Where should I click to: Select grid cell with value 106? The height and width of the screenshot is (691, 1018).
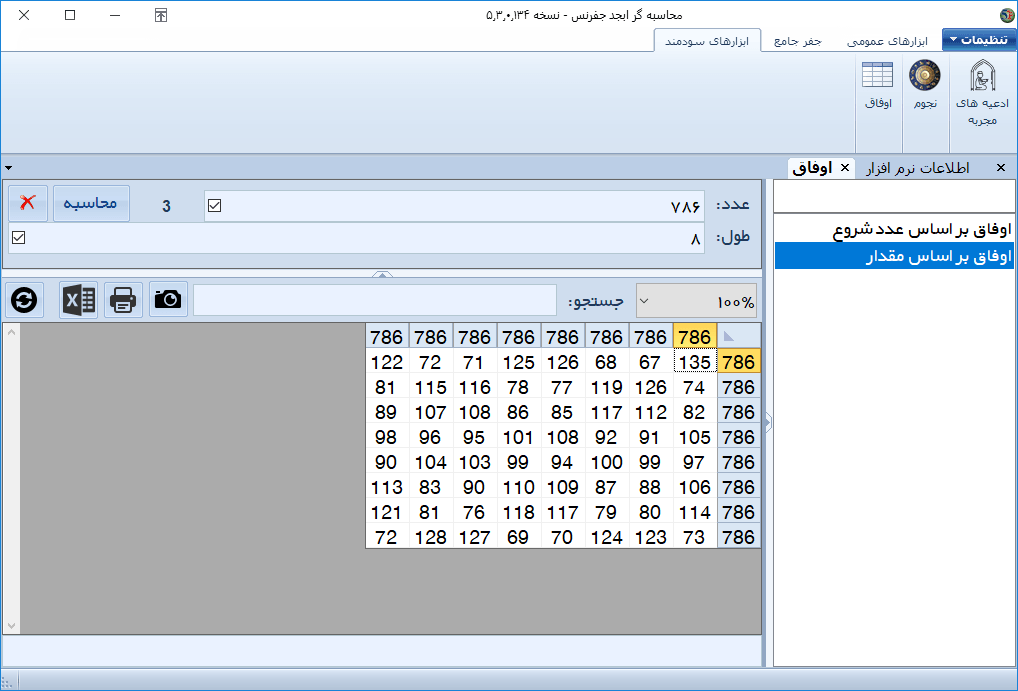695,487
